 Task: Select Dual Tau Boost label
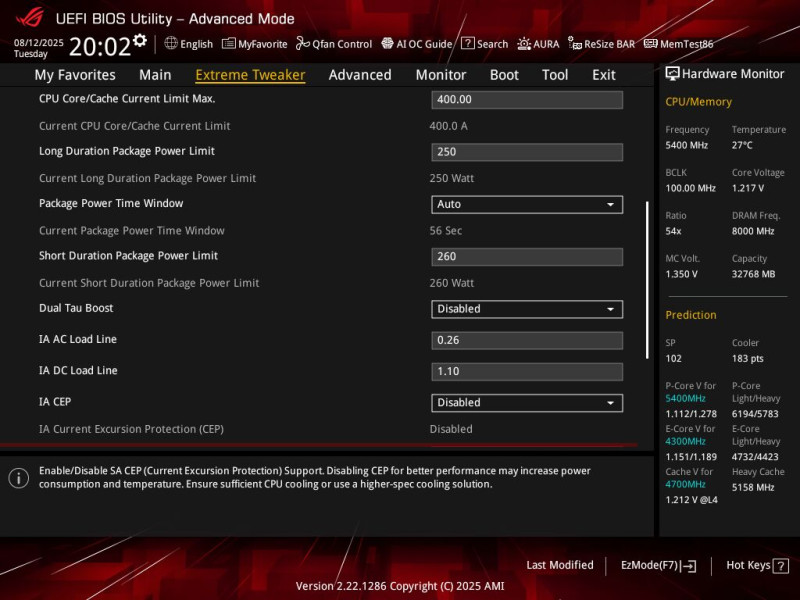76,308
